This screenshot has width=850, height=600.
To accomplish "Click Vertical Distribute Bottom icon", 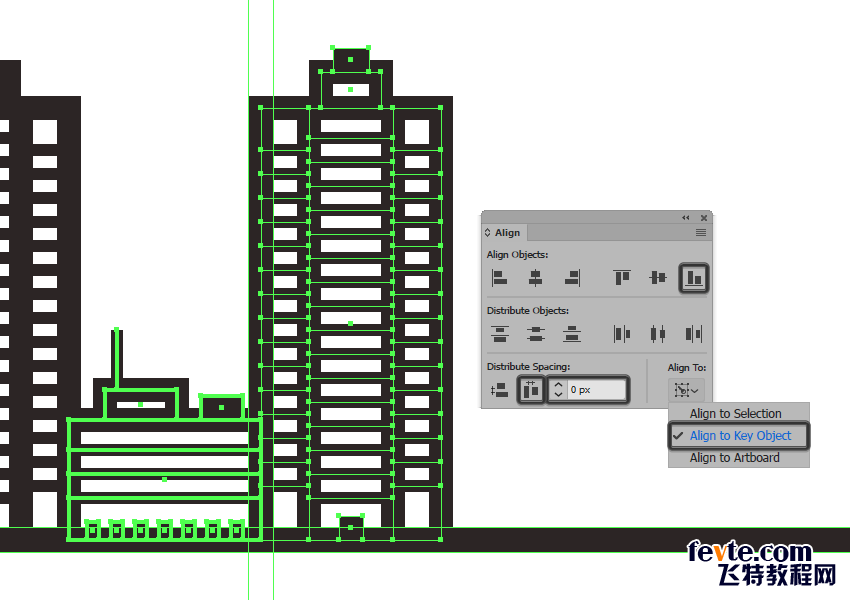I will (572, 333).
